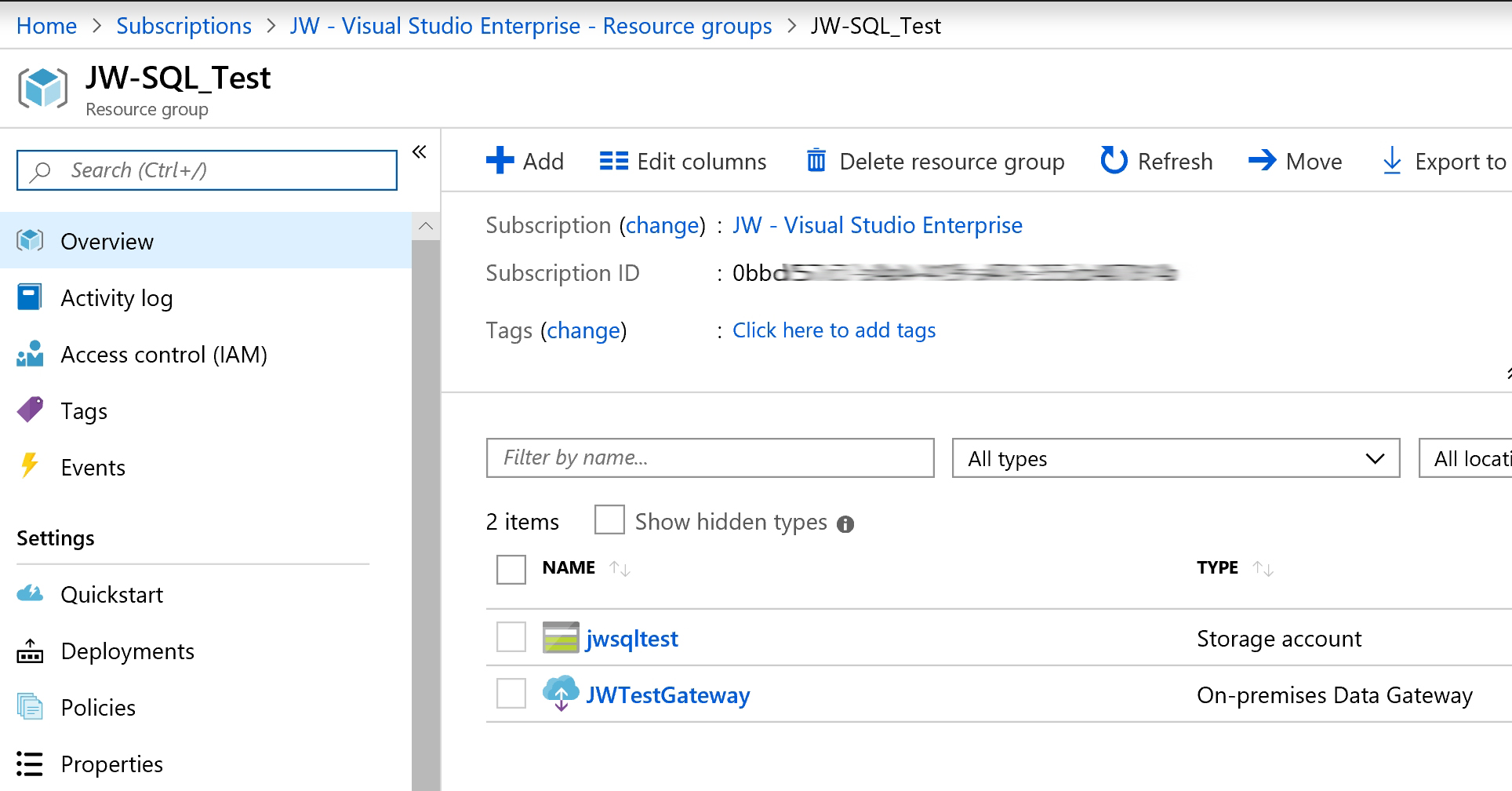Click the Activity log book icon
1512x791 pixels.
30,297
